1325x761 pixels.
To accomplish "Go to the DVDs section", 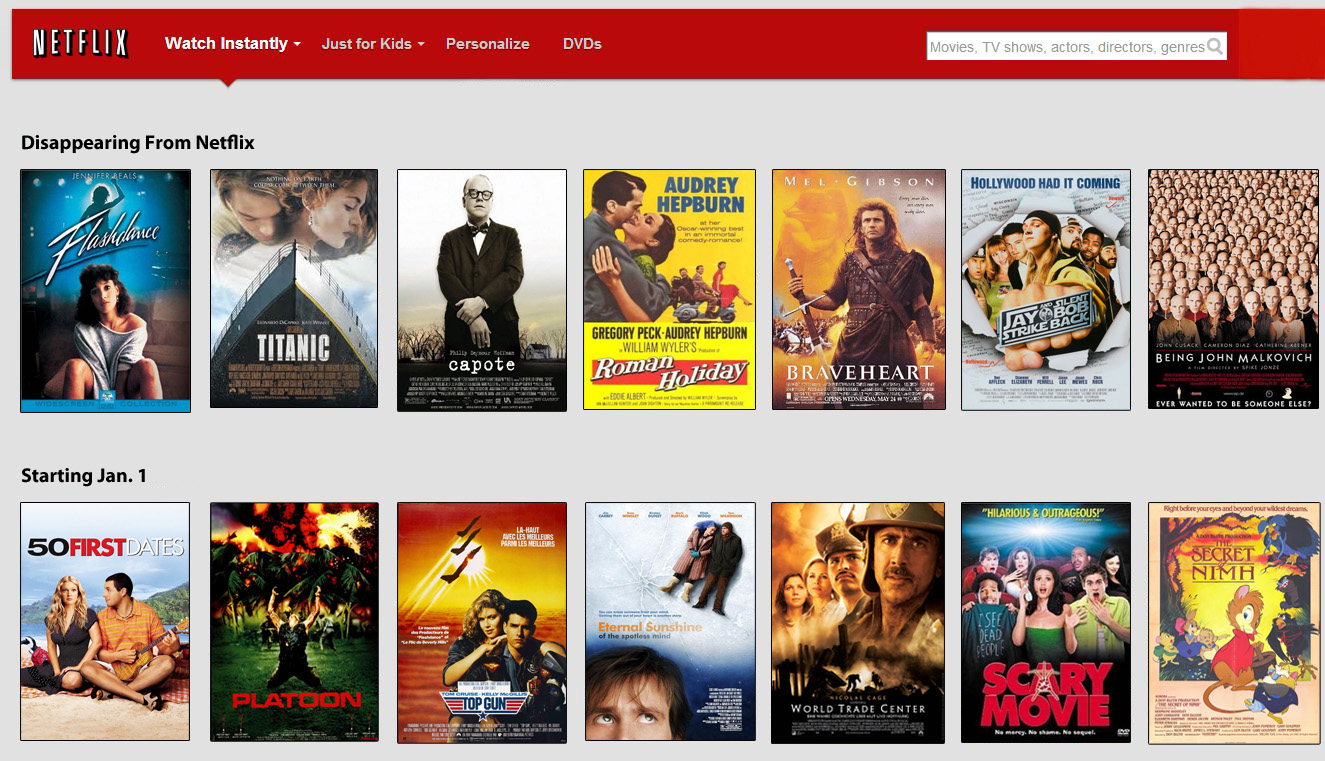I will coord(582,44).
